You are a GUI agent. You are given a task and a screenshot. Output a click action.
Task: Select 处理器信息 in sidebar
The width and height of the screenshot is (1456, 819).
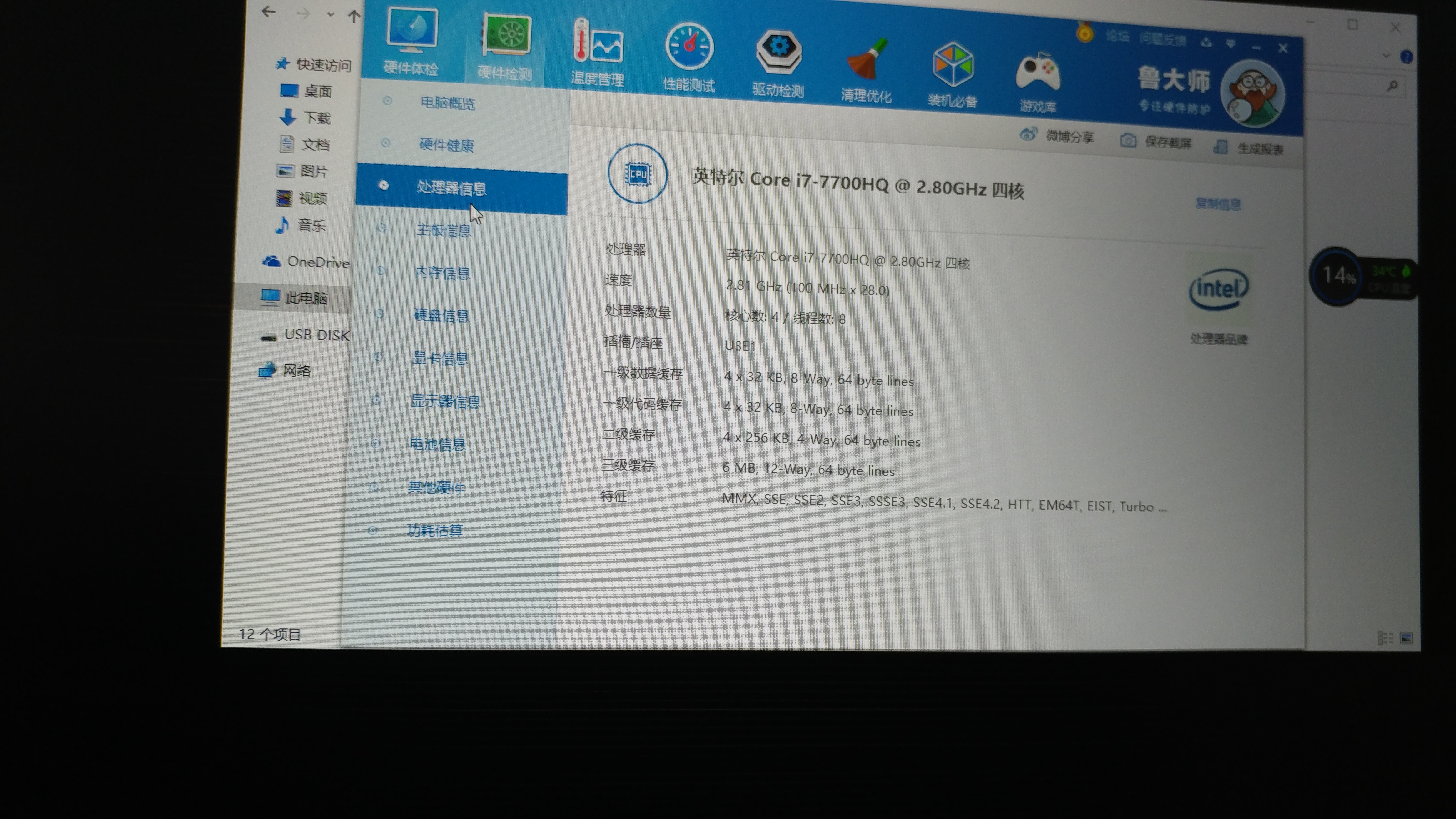(461, 189)
